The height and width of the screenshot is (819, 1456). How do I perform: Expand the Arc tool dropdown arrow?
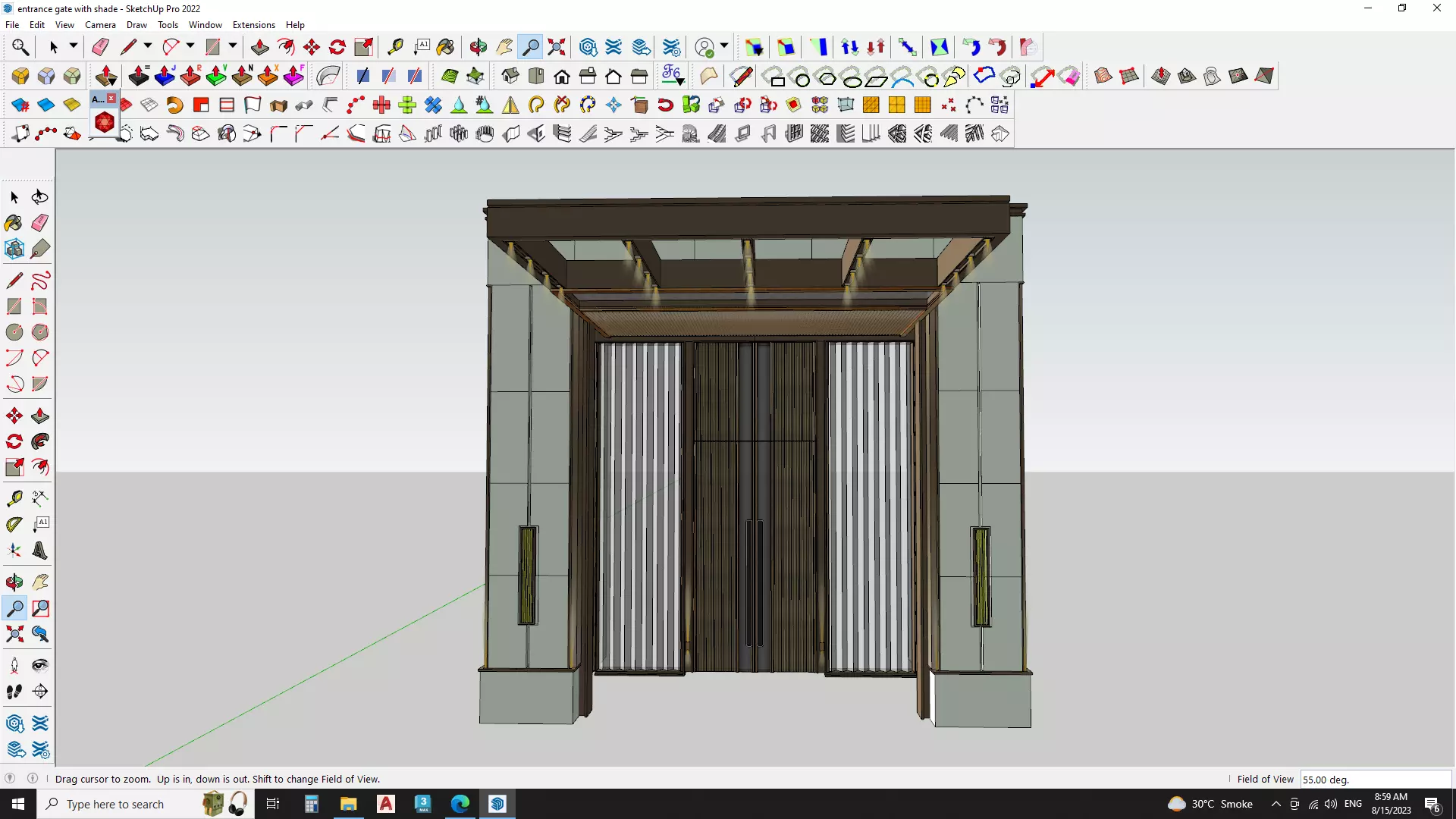coord(190,47)
